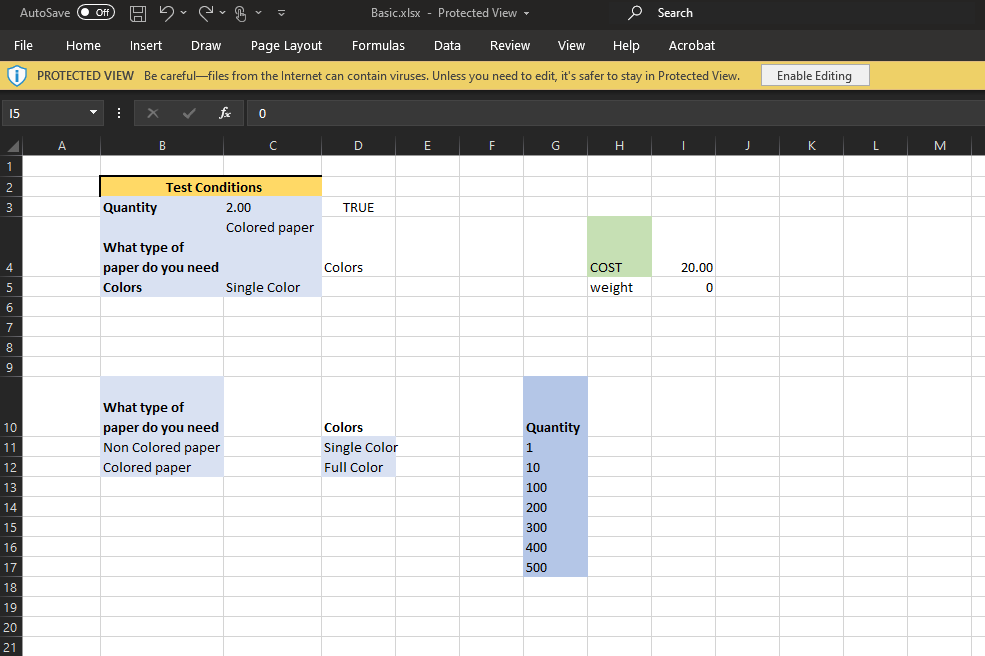This screenshot has height=656, width=985.
Task: Click the Cancel X icon in the formula bar
Action: (x=153, y=113)
